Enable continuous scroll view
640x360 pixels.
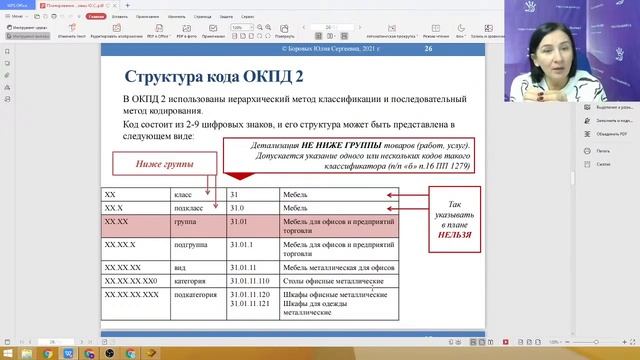point(344,36)
